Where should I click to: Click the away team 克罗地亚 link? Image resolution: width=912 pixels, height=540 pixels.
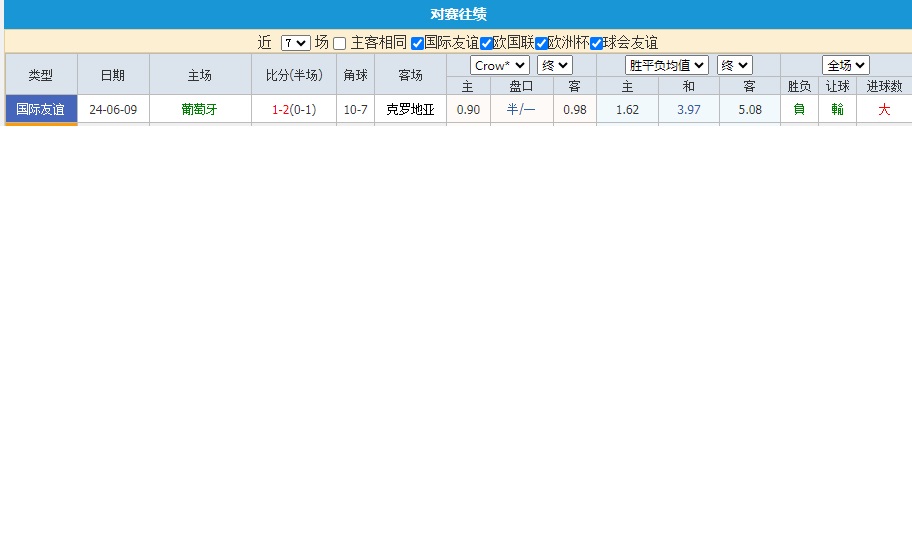point(410,109)
